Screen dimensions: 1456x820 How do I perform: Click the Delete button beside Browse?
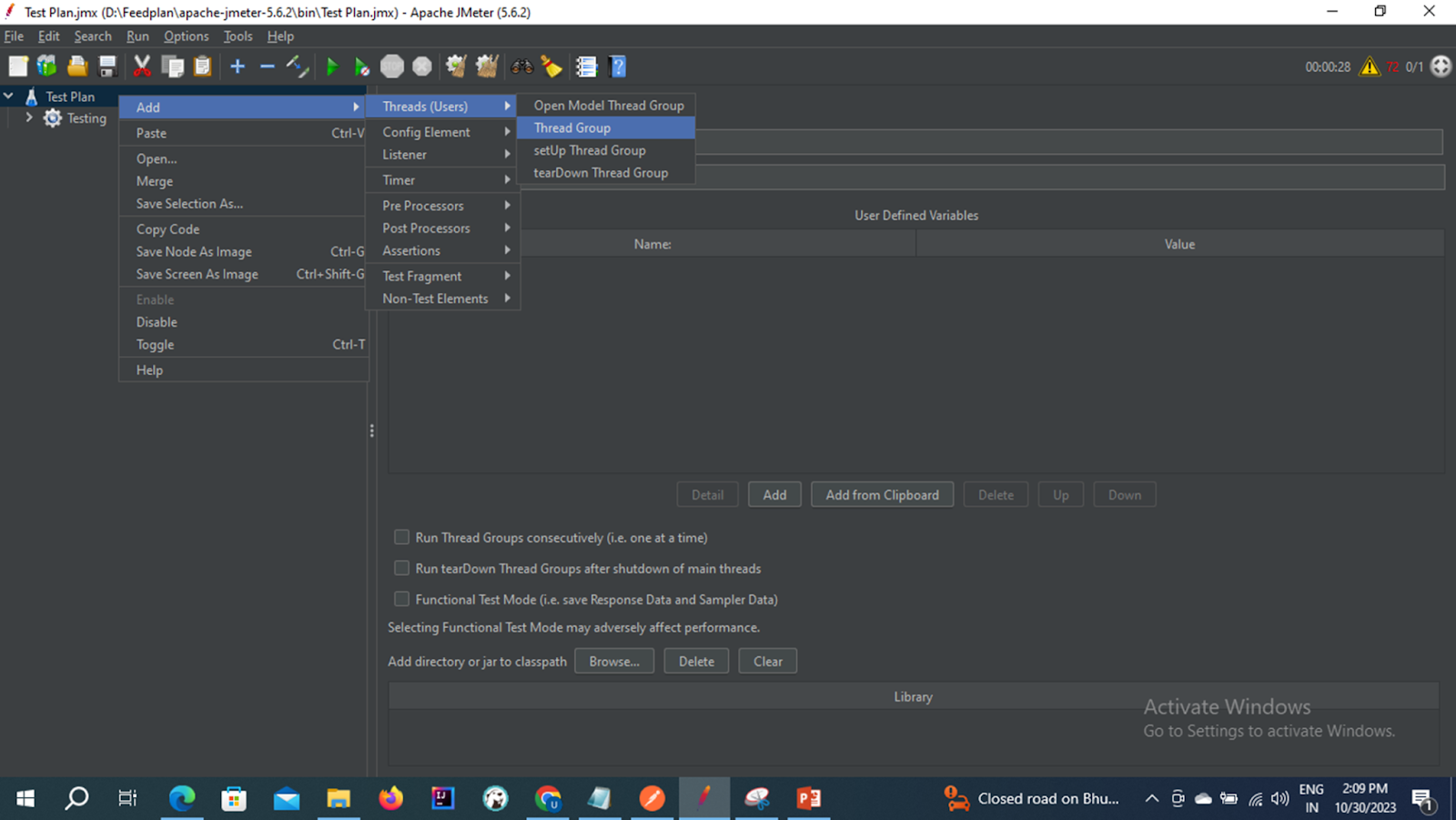point(696,662)
